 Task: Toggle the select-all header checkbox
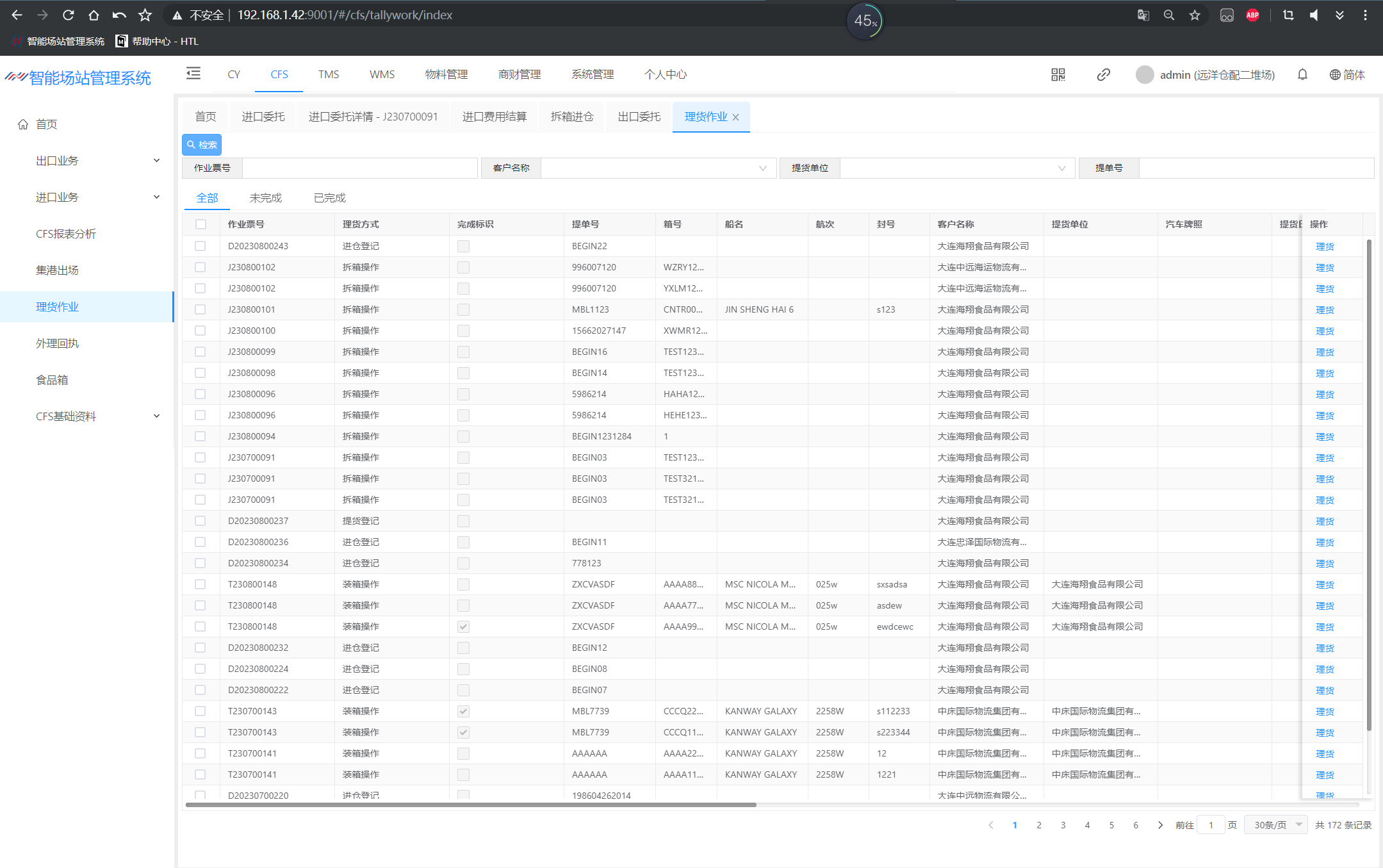200,224
